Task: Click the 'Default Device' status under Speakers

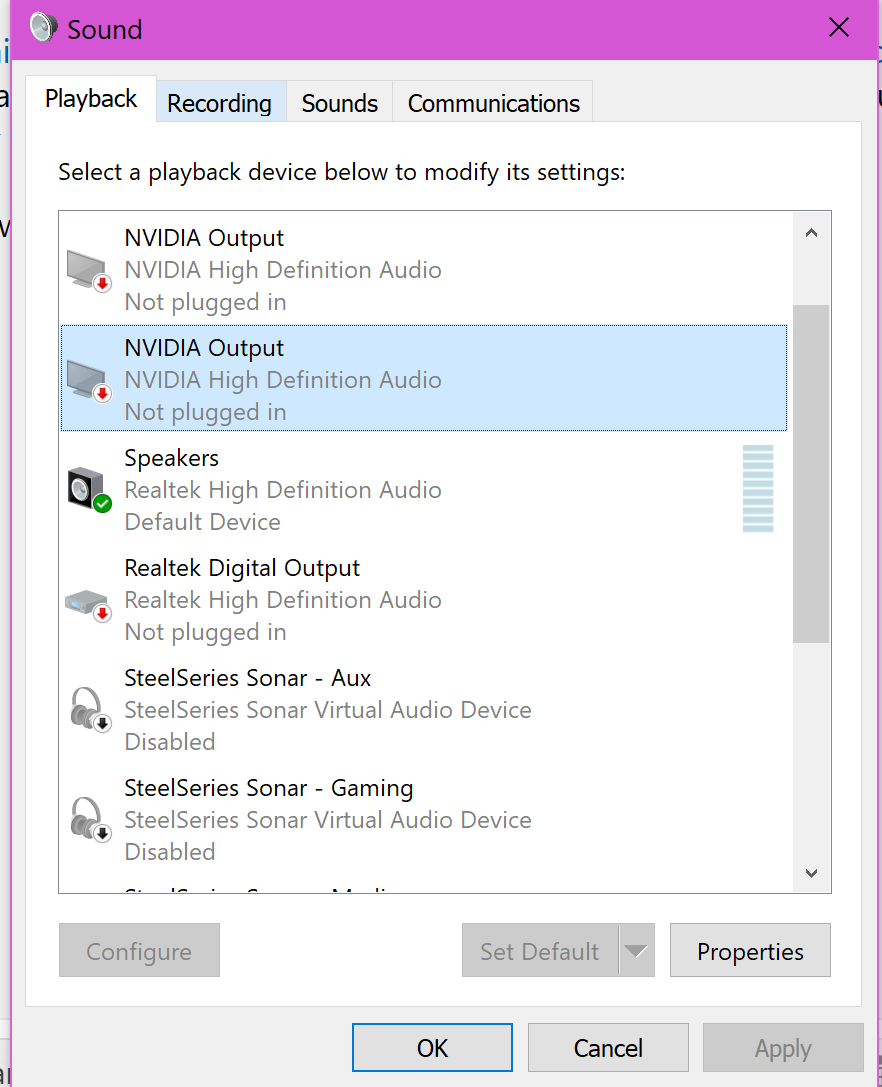Action: point(202,522)
